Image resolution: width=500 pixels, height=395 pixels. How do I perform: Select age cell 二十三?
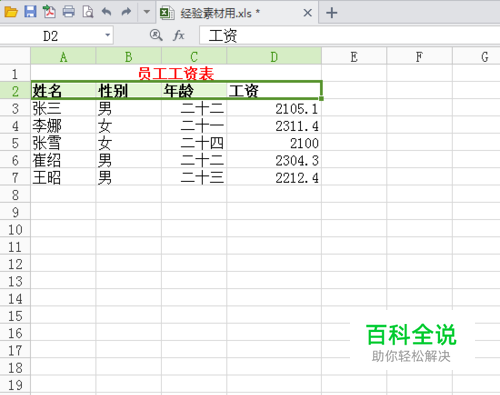194,177
